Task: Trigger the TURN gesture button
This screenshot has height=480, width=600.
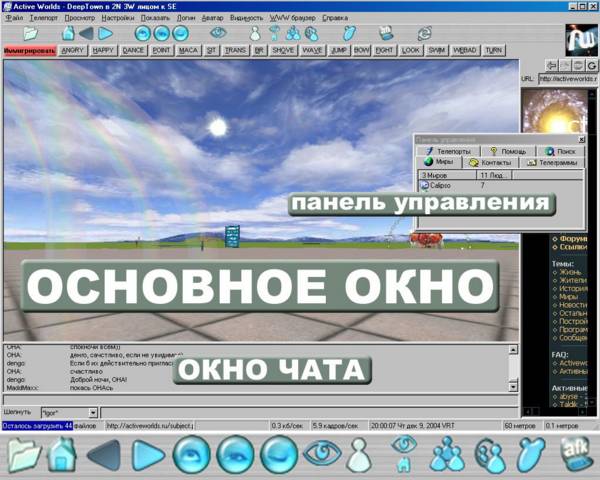Action: point(494,51)
